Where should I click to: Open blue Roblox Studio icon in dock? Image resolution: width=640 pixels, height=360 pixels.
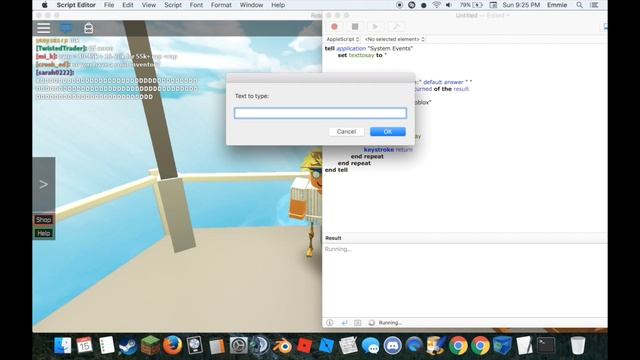coord(327,346)
